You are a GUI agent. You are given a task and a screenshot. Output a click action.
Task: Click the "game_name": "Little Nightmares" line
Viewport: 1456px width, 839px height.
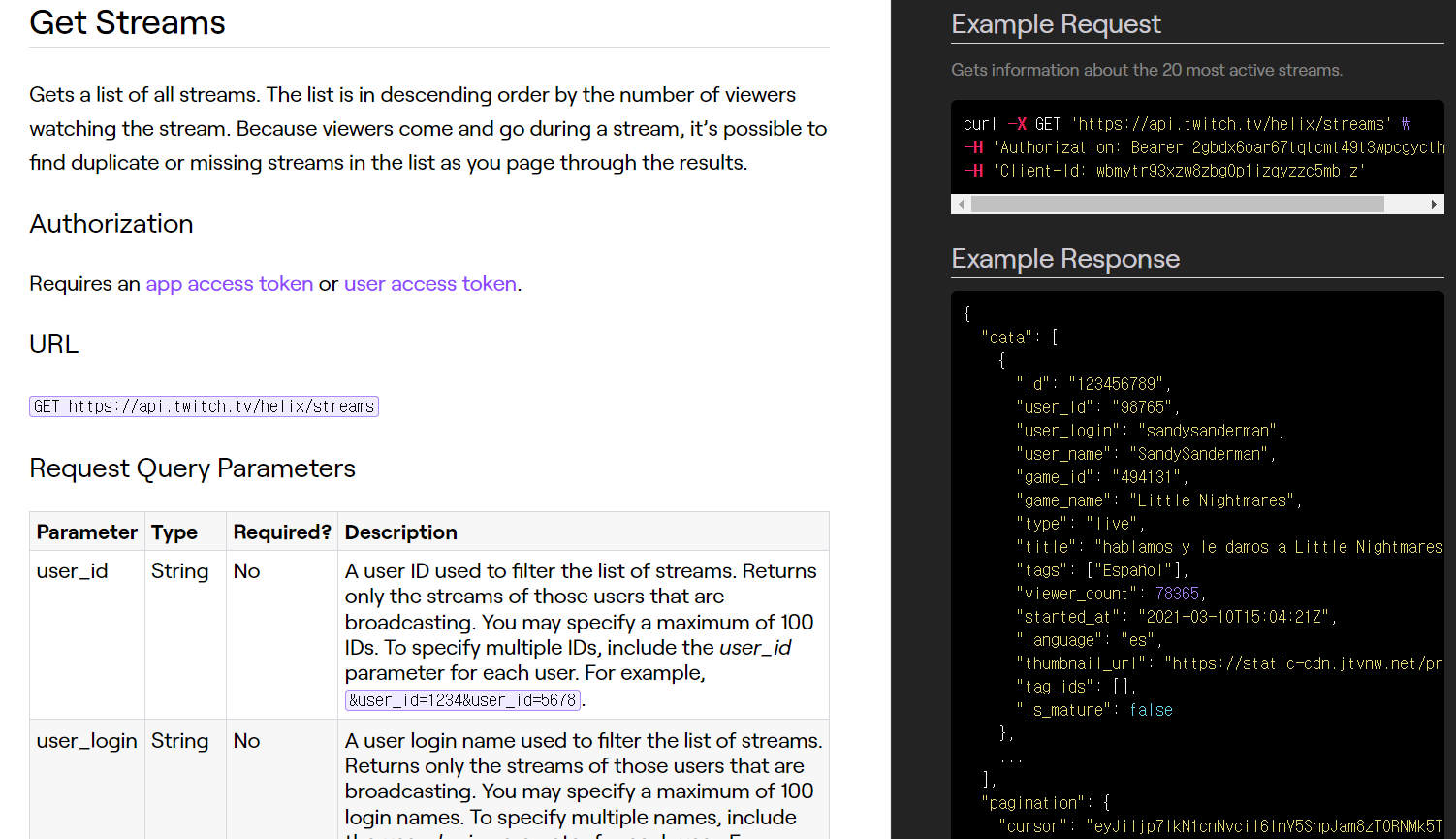tap(1158, 500)
